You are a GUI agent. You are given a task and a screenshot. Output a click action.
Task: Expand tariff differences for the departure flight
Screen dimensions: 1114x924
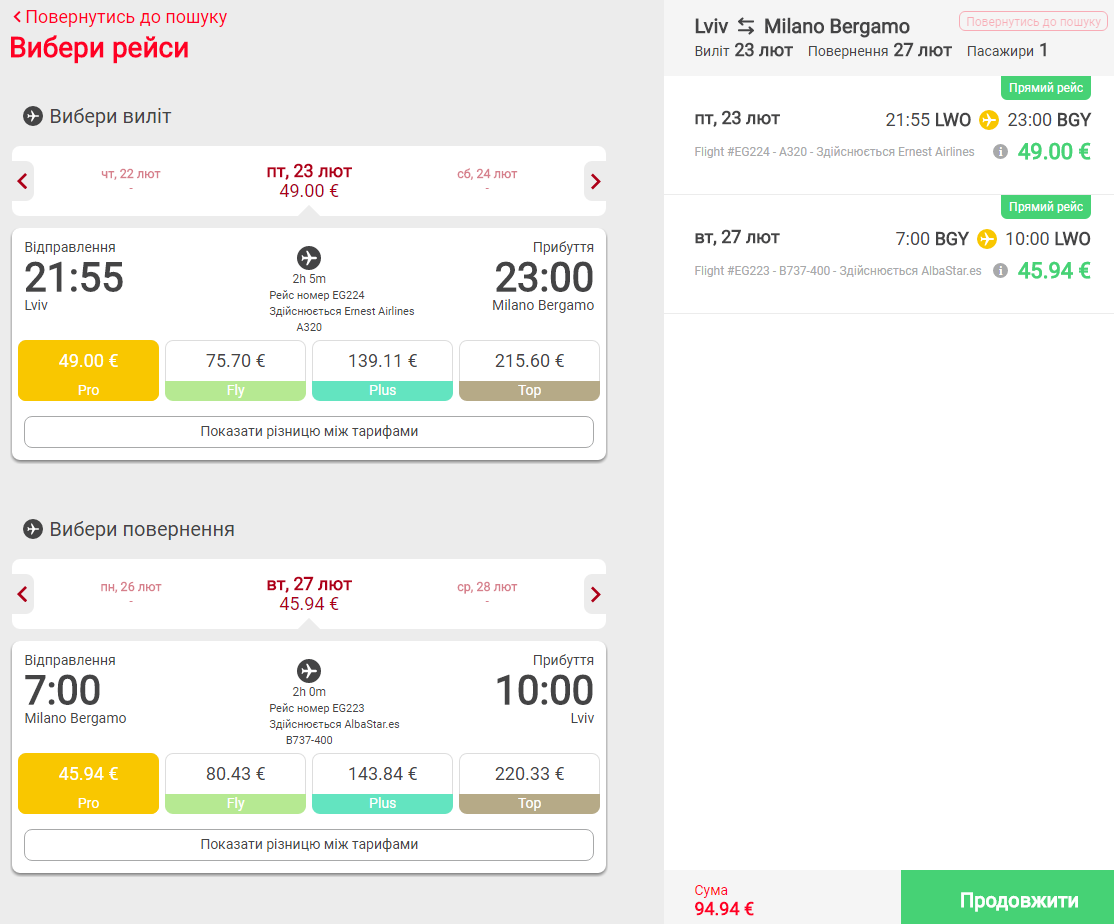coord(309,432)
